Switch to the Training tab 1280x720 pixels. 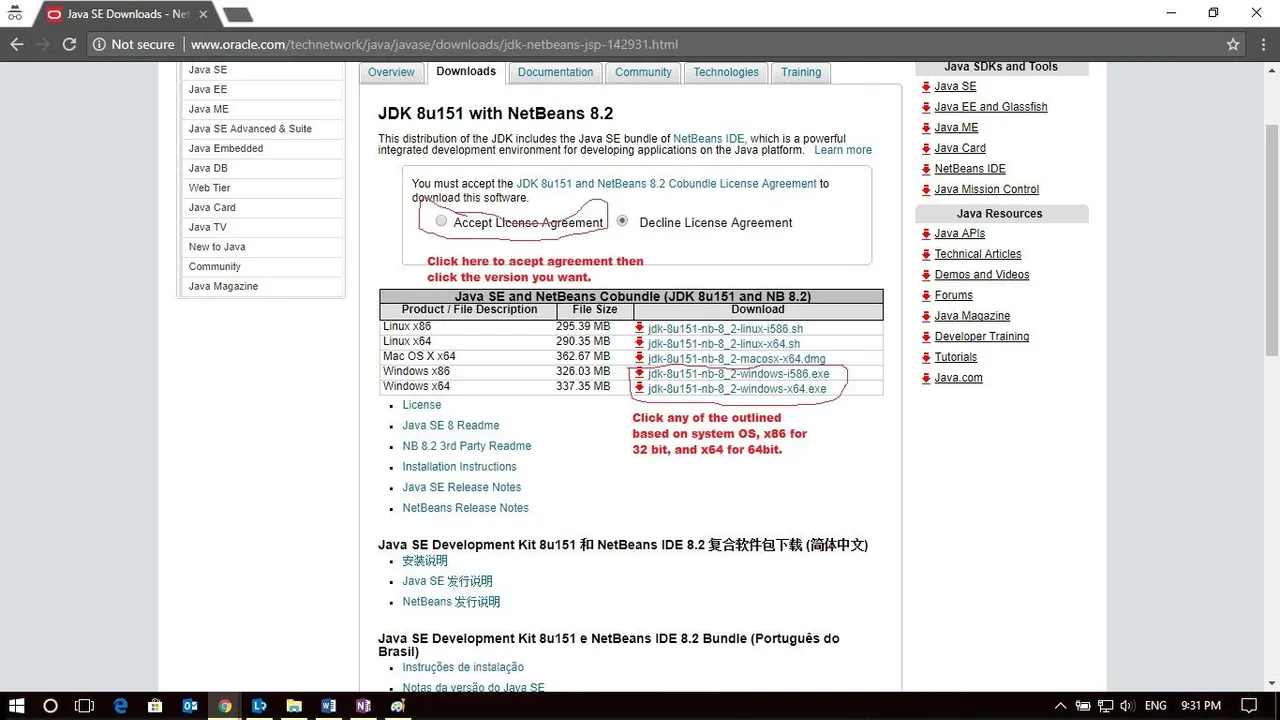click(801, 72)
